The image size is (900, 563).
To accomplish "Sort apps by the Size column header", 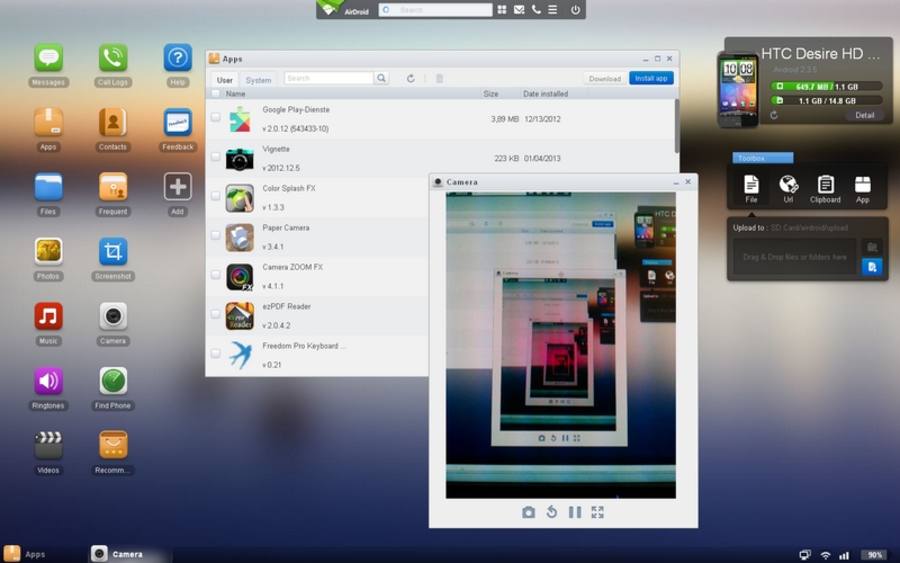I will (491, 94).
